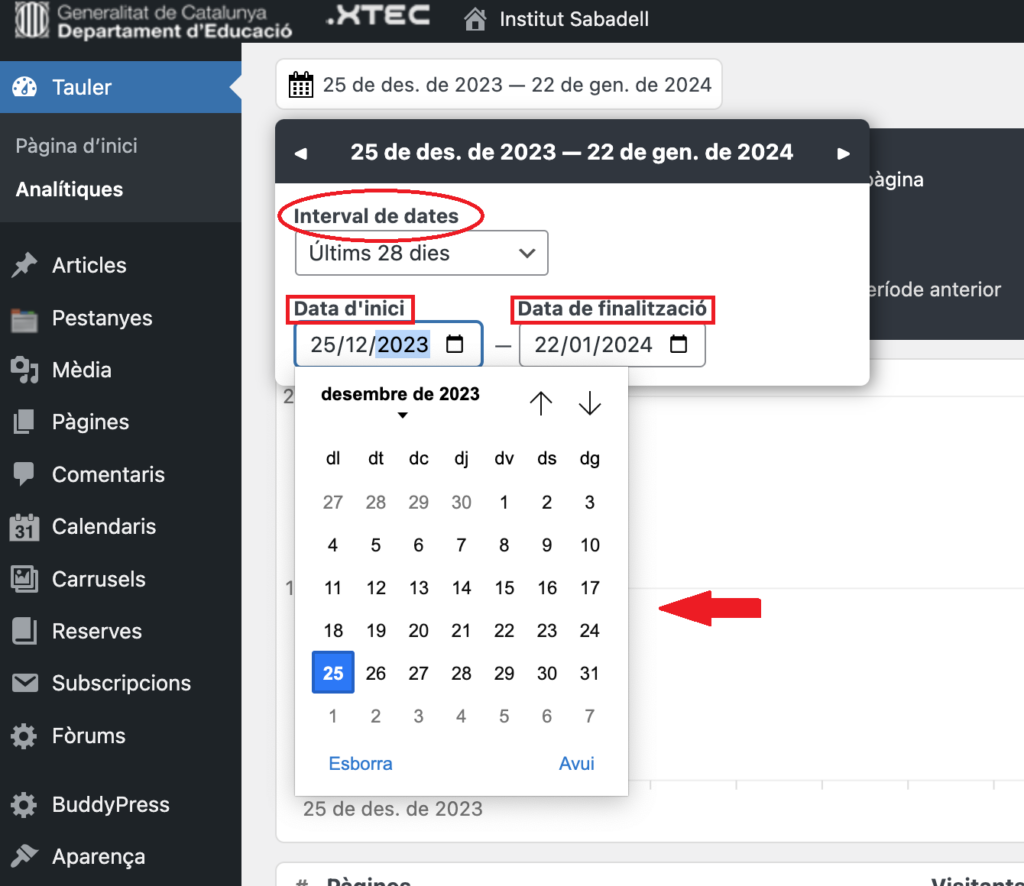Image resolution: width=1024 pixels, height=886 pixels.
Task: Select 15 December in the calendar
Action: tap(504, 588)
